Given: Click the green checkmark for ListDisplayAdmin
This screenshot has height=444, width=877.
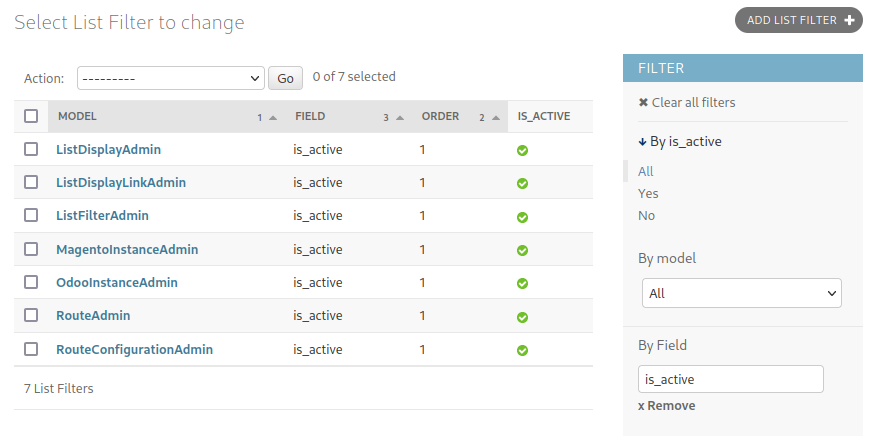Looking at the screenshot, I should click(522, 150).
